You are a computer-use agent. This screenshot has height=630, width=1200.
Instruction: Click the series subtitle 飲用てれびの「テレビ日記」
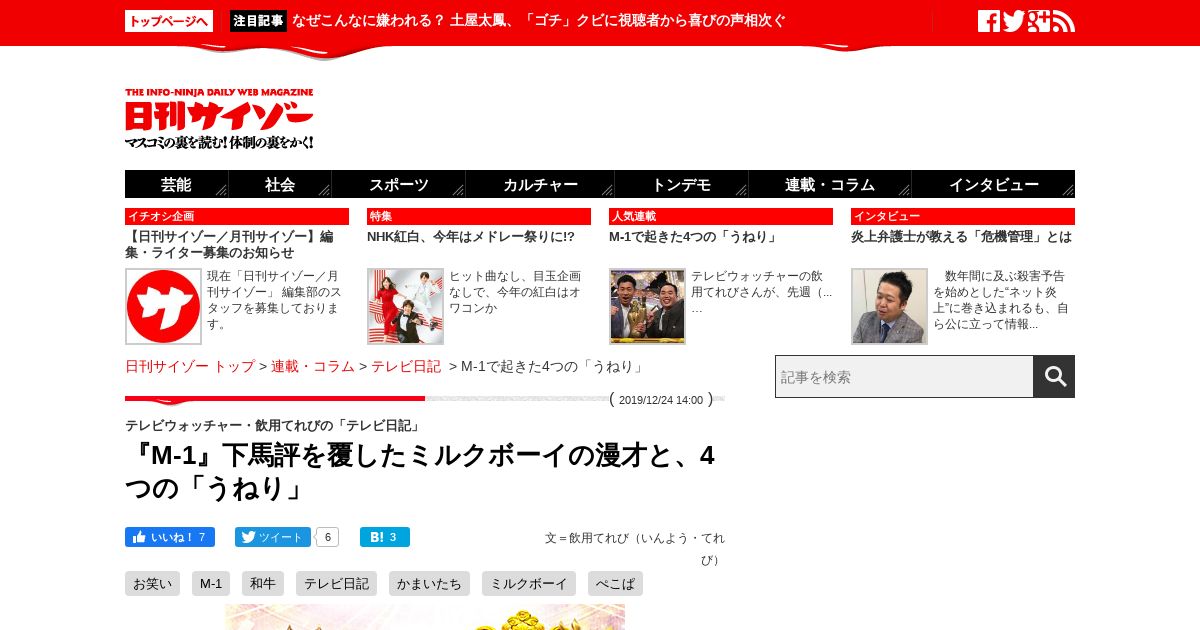click(x=273, y=425)
